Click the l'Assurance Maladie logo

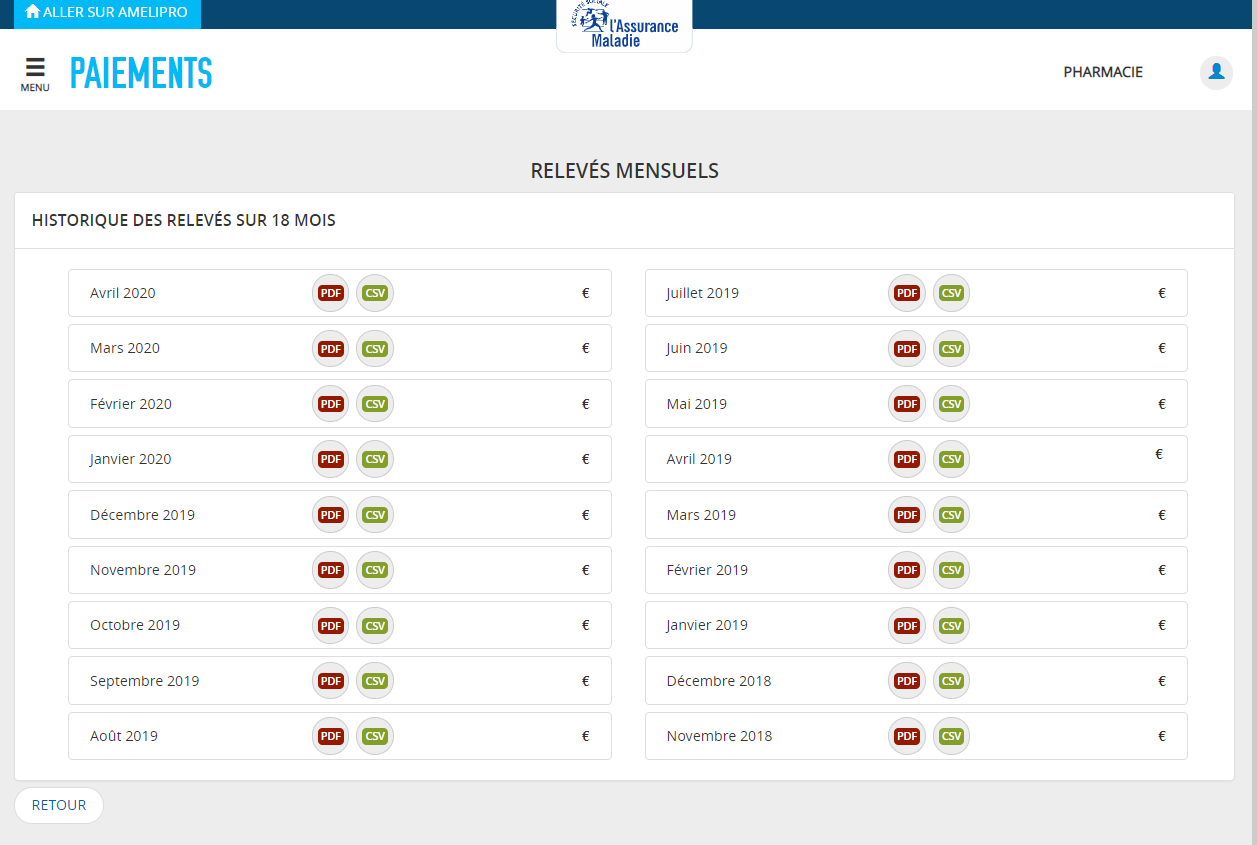tap(624, 26)
